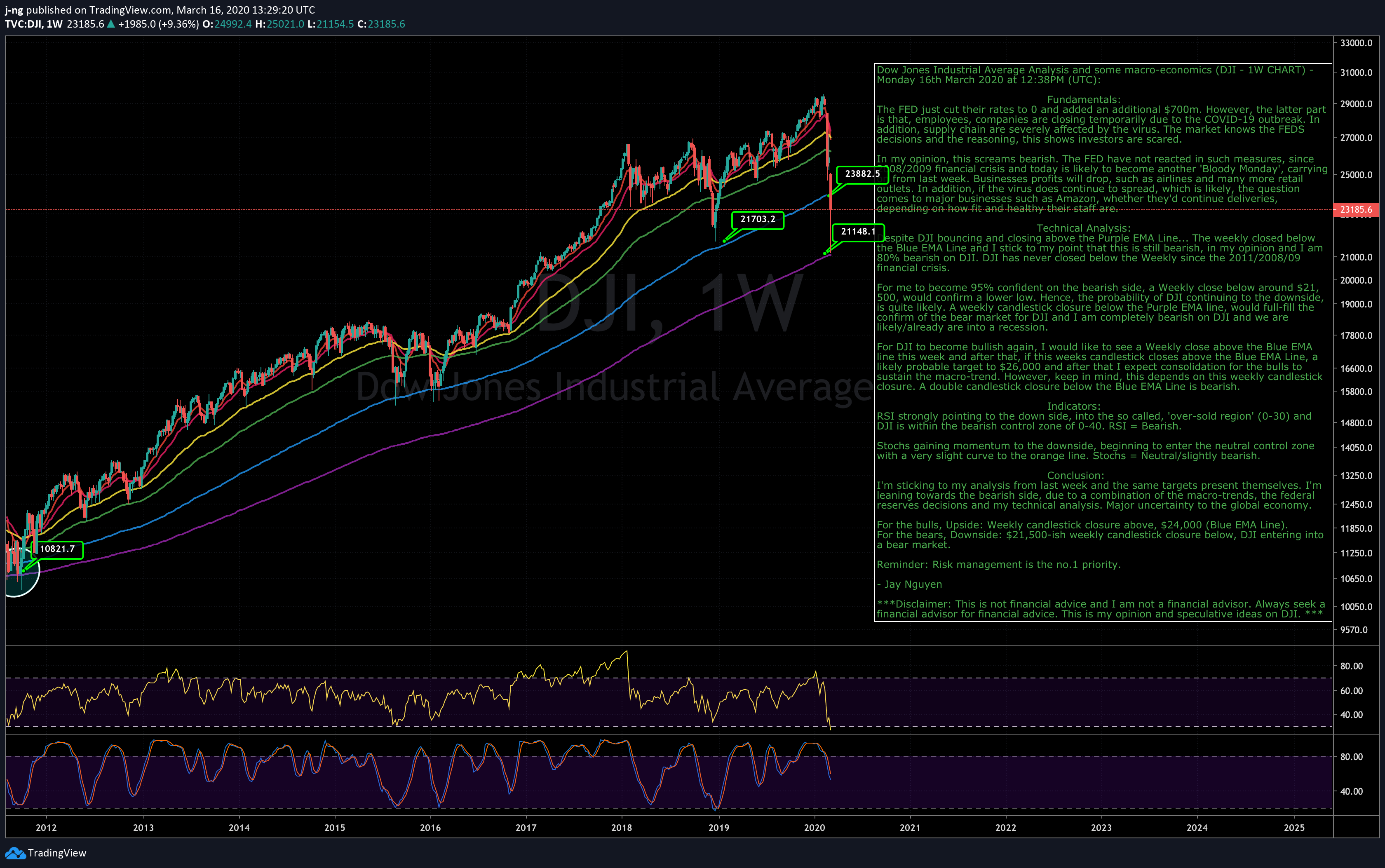Image resolution: width=1385 pixels, height=868 pixels.
Task: Click the 19000.0 price axis label
Action: coord(1356,304)
